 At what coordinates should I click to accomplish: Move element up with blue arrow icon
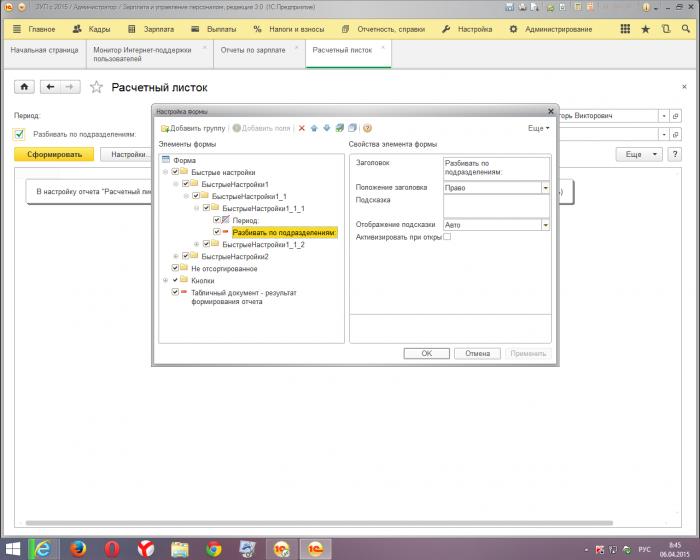coord(314,129)
